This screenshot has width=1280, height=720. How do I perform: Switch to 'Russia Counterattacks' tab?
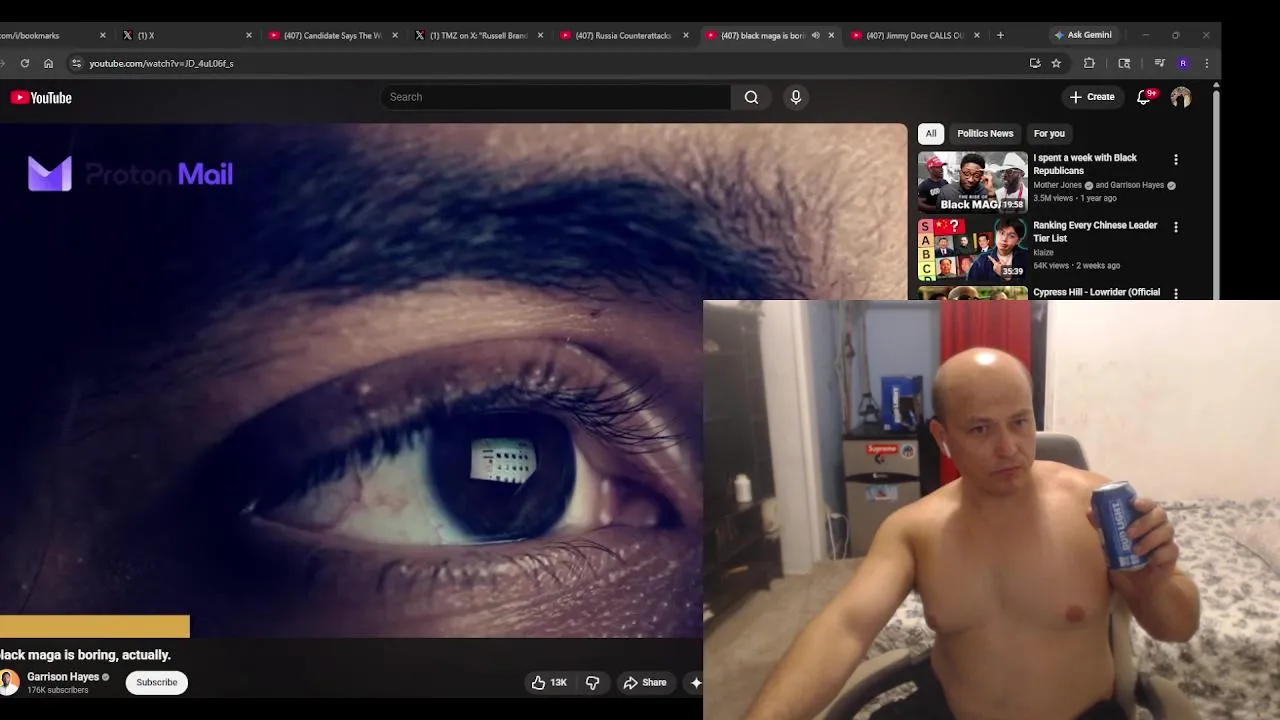[x=623, y=35]
